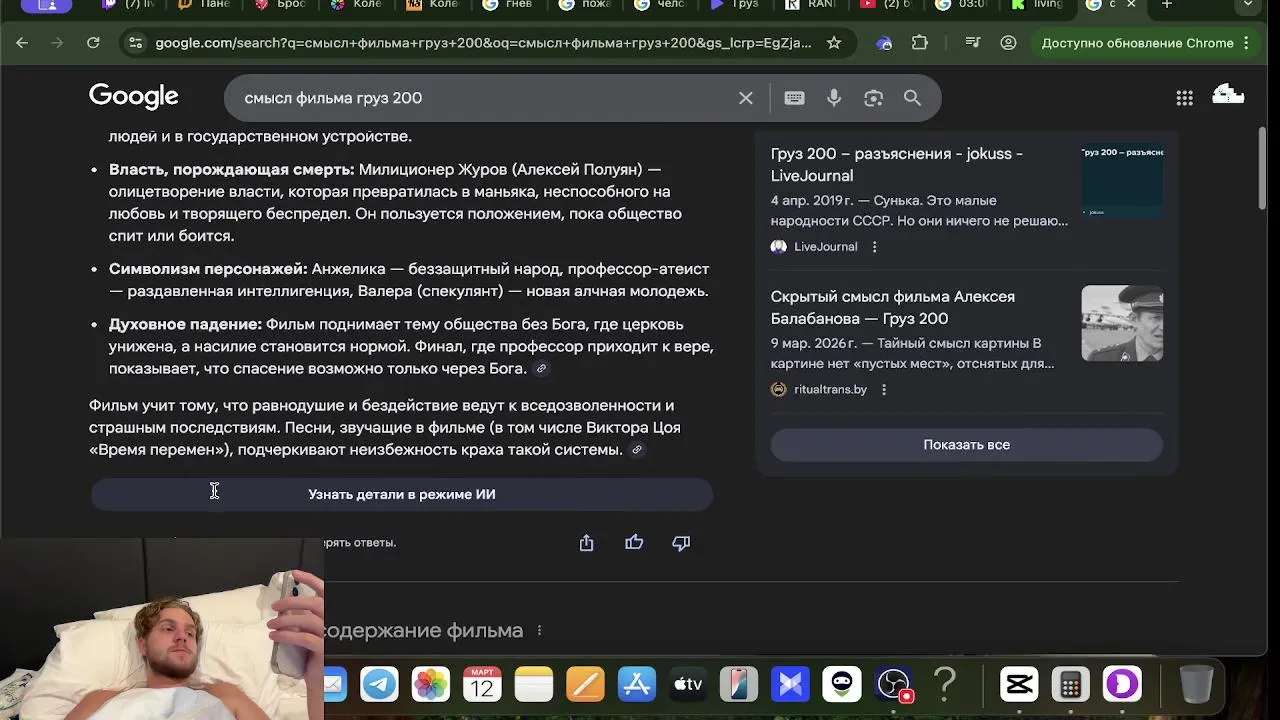The width and height of the screenshot is (1280, 720).
Task: Open the Google apps grid
Action: (x=1184, y=98)
